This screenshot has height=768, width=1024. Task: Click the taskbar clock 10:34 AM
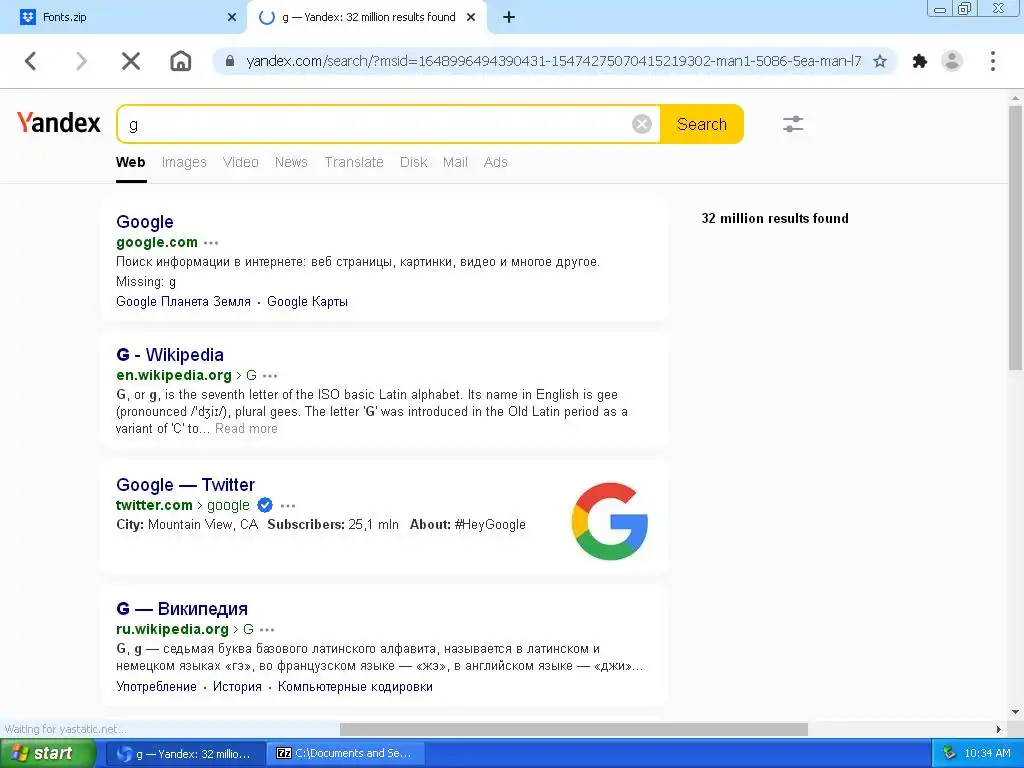pyautogui.click(x=987, y=754)
